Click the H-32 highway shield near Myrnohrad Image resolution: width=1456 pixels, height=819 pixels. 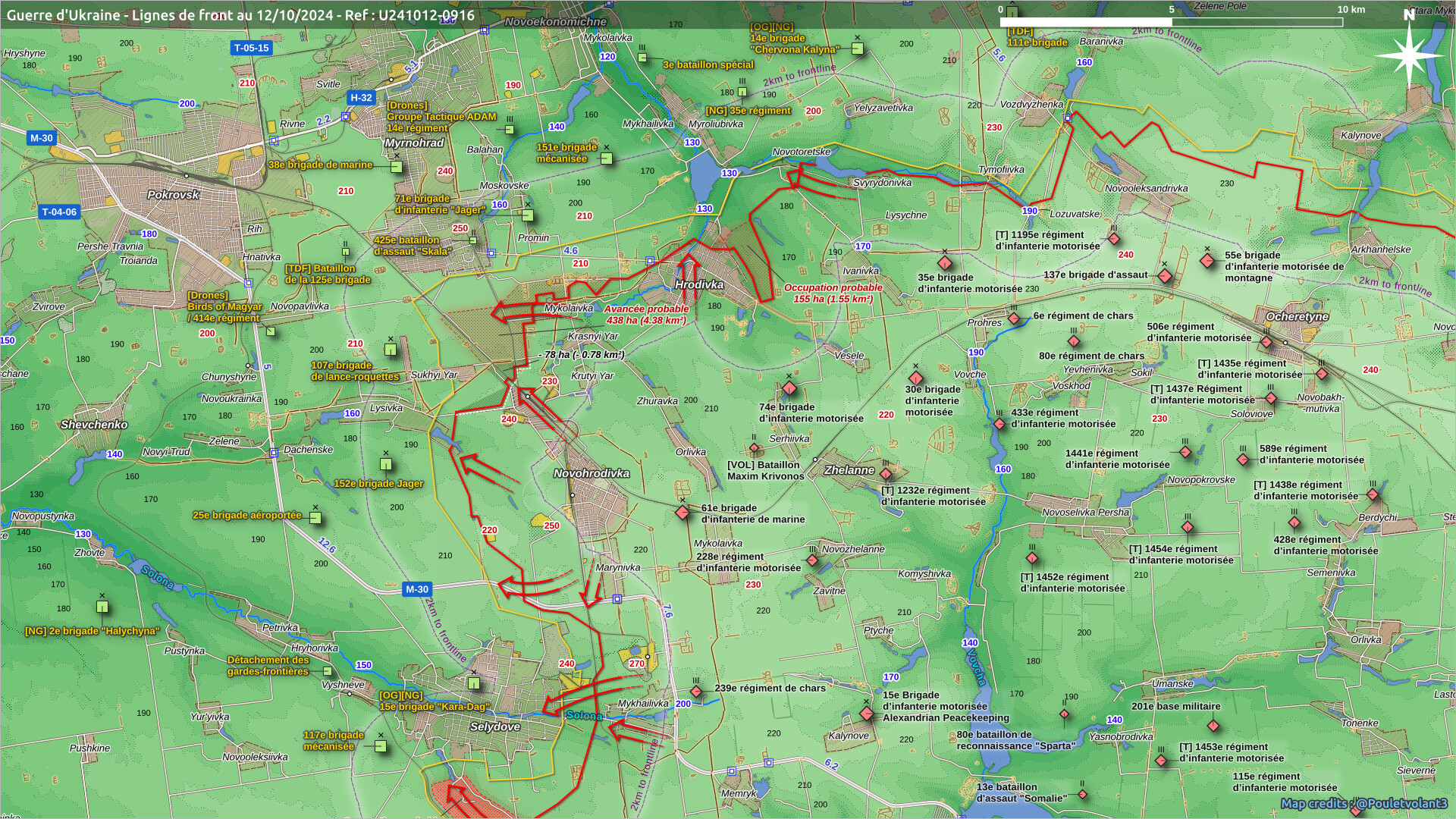tap(361, 98)
